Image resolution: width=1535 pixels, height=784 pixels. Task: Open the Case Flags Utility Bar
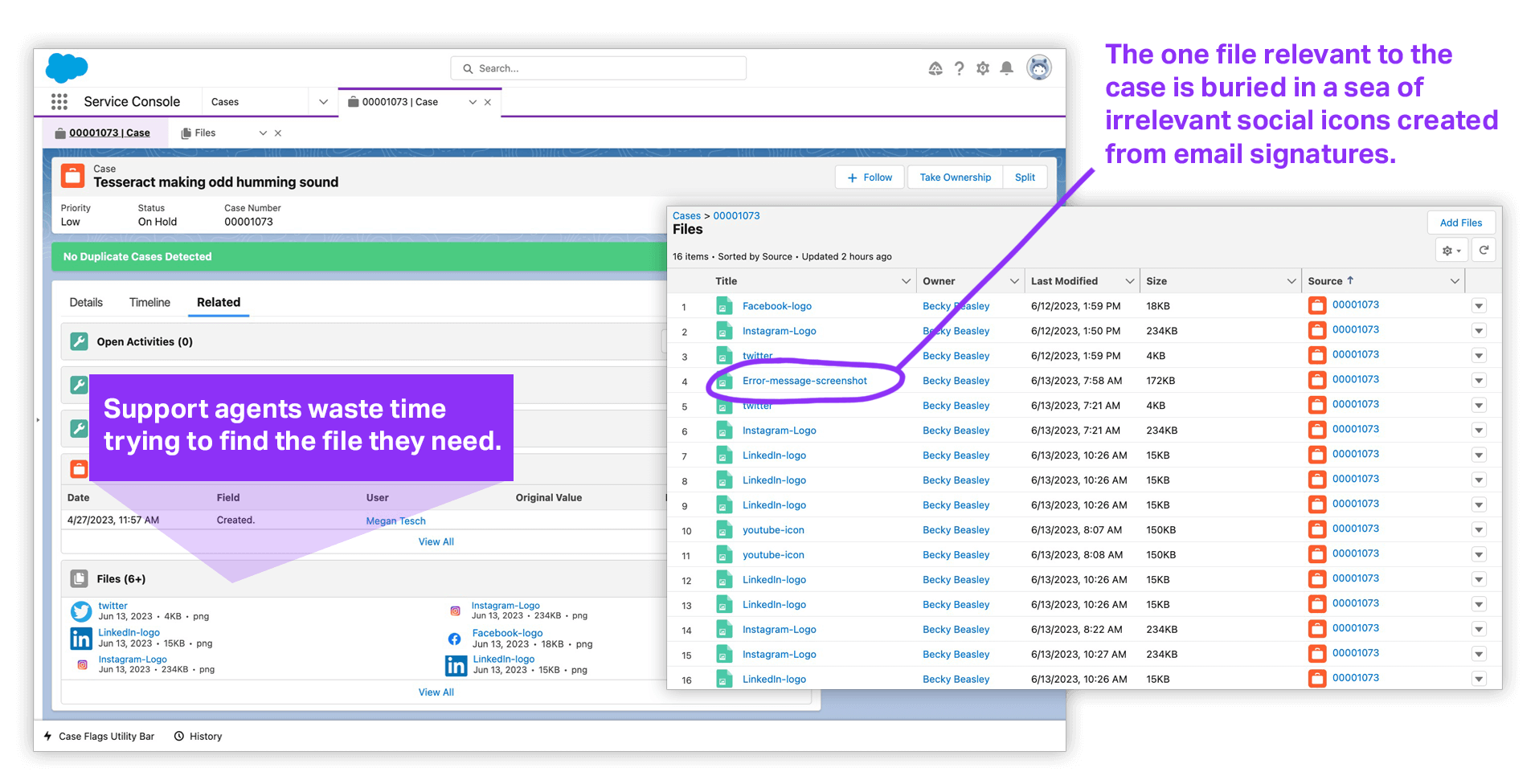99,736
